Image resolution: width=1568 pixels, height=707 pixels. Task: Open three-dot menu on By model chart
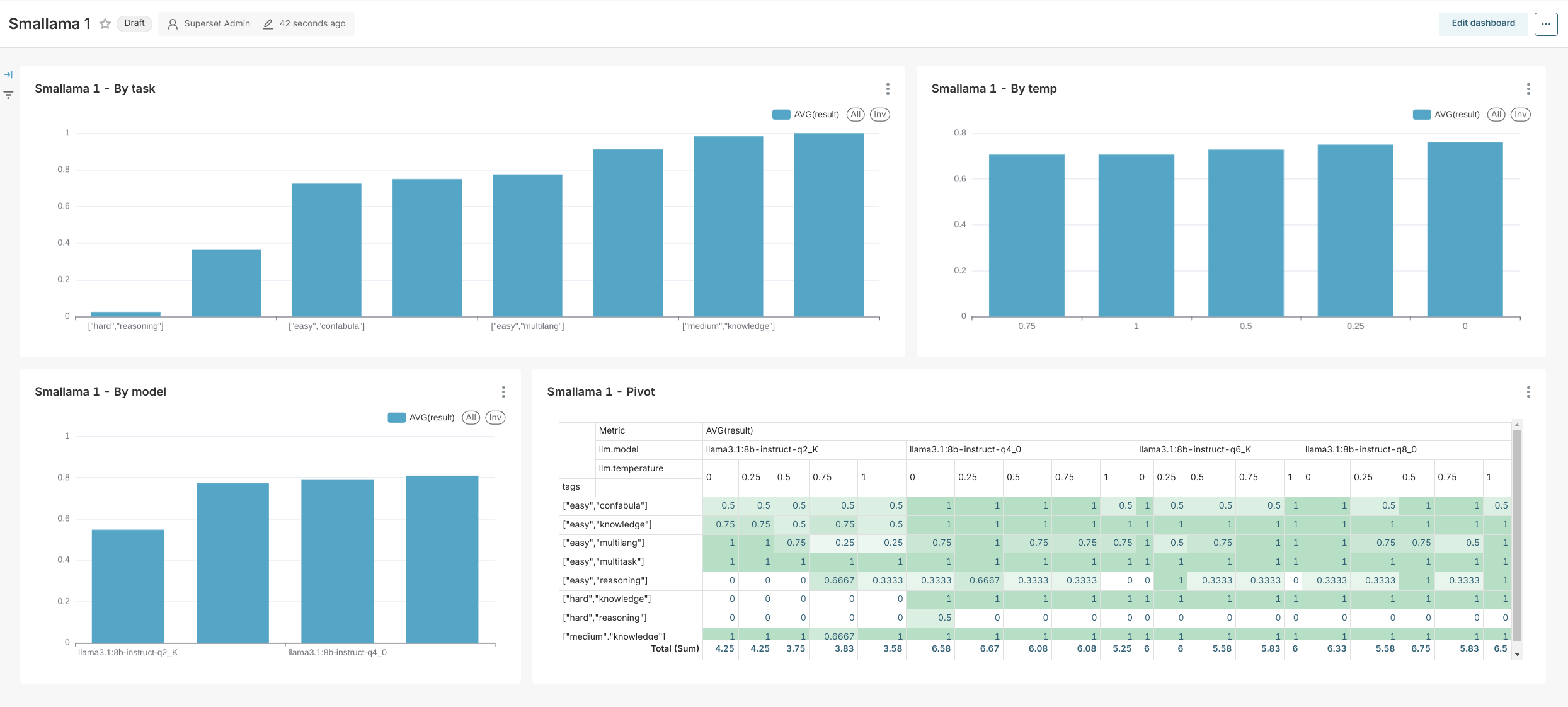click(x=503, y=392)
